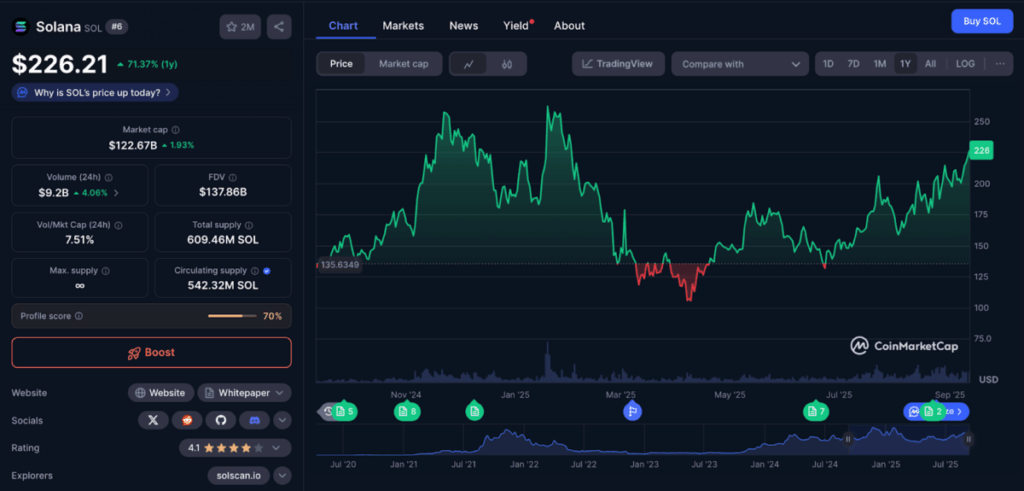The height and width of the screenshot is (491, 1024).
Task: Expand more socials chevron
Action: tap(282, 420)
